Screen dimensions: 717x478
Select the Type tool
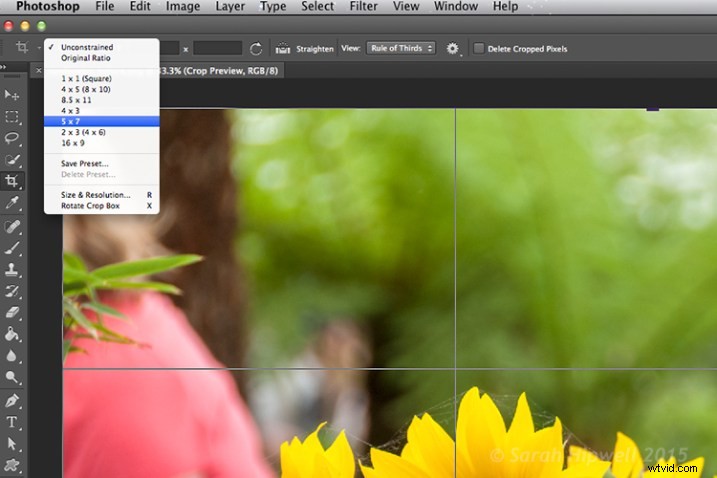pos(11,422)
